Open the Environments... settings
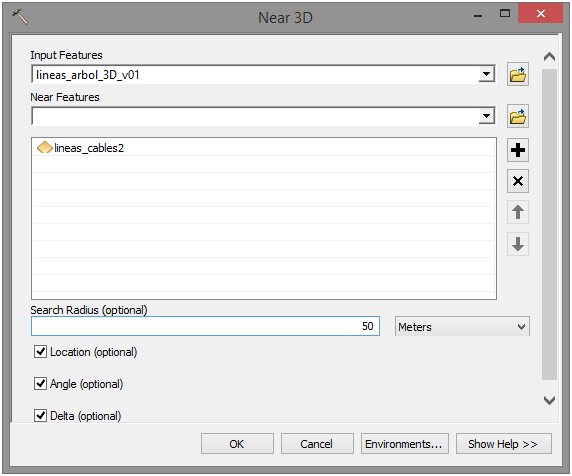This screenshot has height=476, width=572. coord(405,444)
